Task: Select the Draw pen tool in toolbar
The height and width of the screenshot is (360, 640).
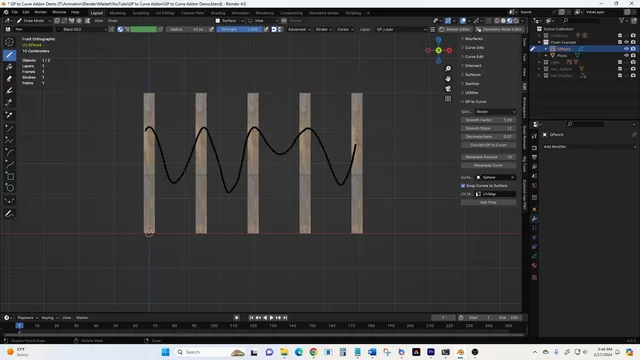Action: click(9, 55)
